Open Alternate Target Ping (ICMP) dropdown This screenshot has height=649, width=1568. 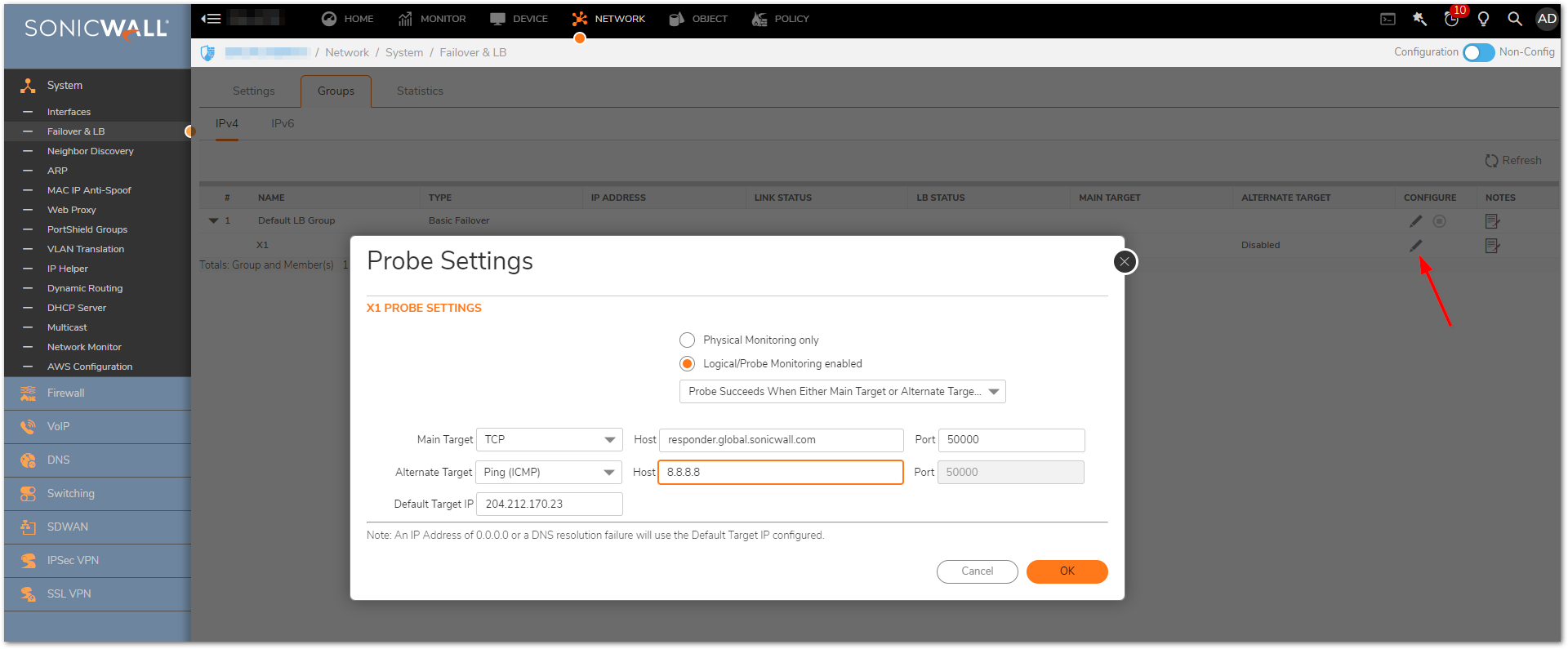pyautogui.click(x=549, y=473)
